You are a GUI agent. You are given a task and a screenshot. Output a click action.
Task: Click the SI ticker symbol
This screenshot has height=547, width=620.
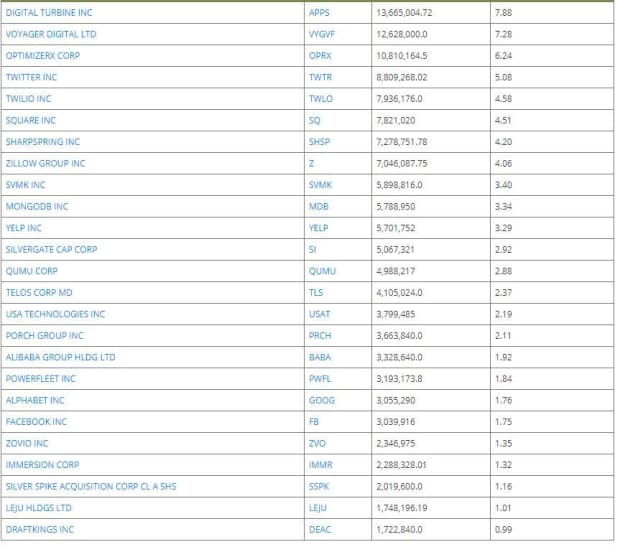[312, 250]
